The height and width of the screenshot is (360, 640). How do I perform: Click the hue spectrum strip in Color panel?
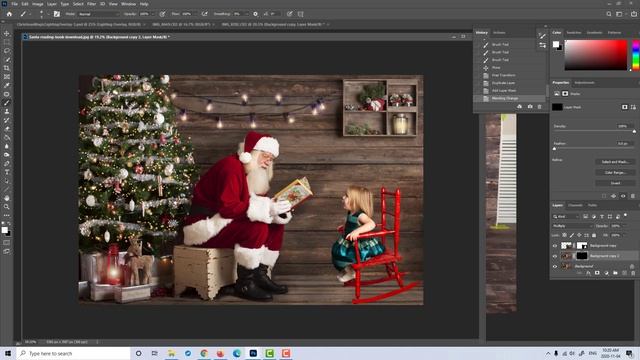point(636,55)
